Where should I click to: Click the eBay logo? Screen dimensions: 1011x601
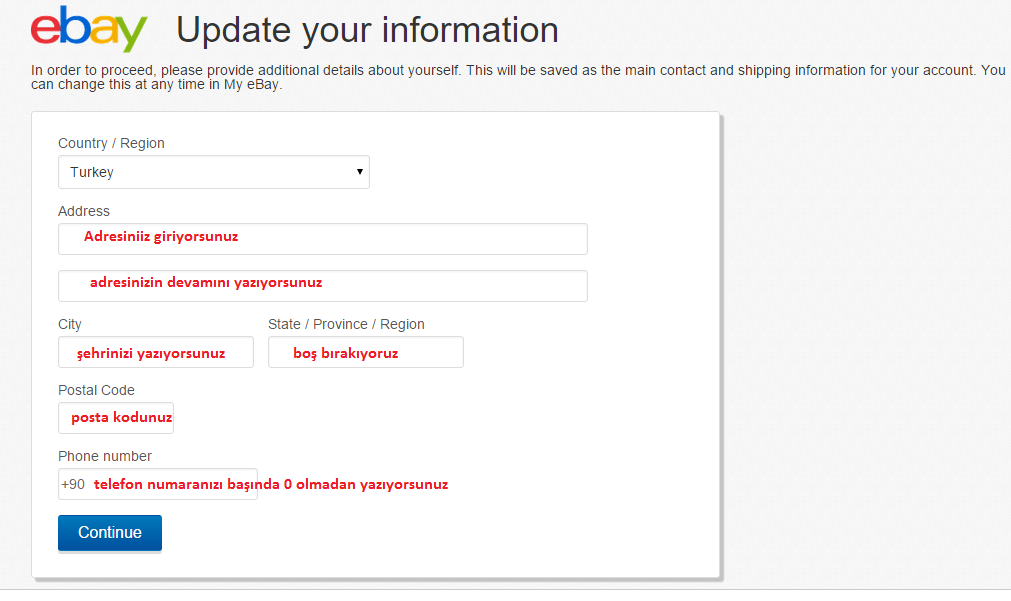pos(89,28)
